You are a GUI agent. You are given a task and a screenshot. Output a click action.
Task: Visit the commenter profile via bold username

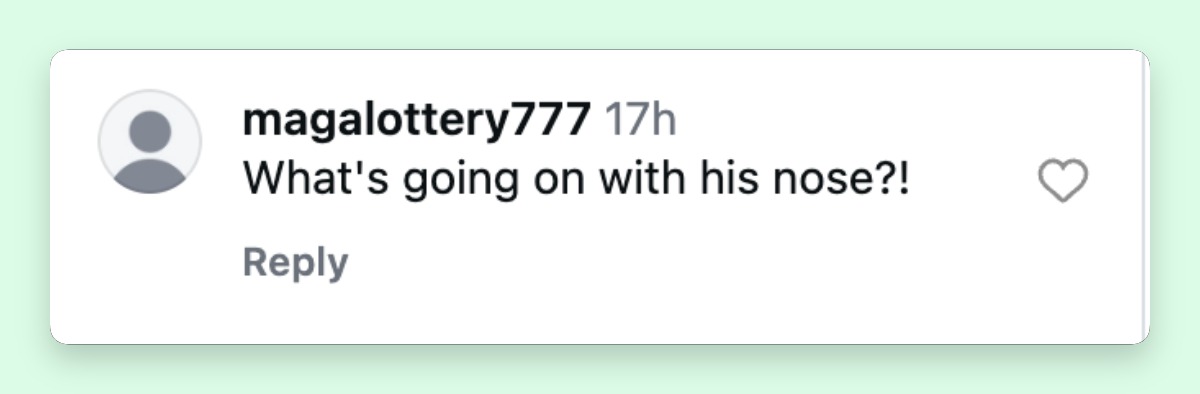click(416, 121)
